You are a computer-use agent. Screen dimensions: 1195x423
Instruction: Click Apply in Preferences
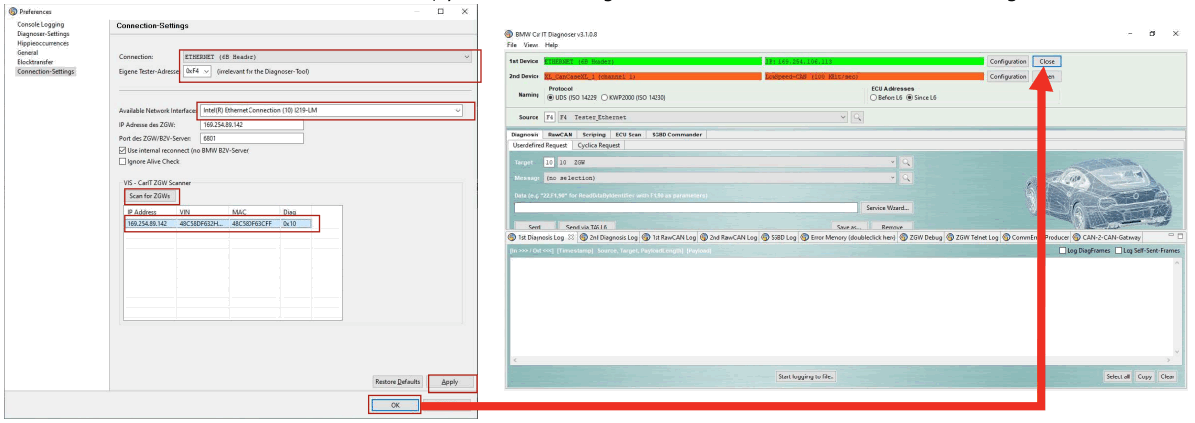(450, 382)
